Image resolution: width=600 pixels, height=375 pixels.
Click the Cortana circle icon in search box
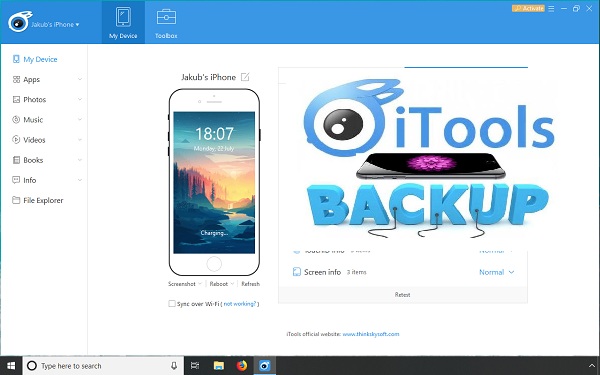coord(32,366)
